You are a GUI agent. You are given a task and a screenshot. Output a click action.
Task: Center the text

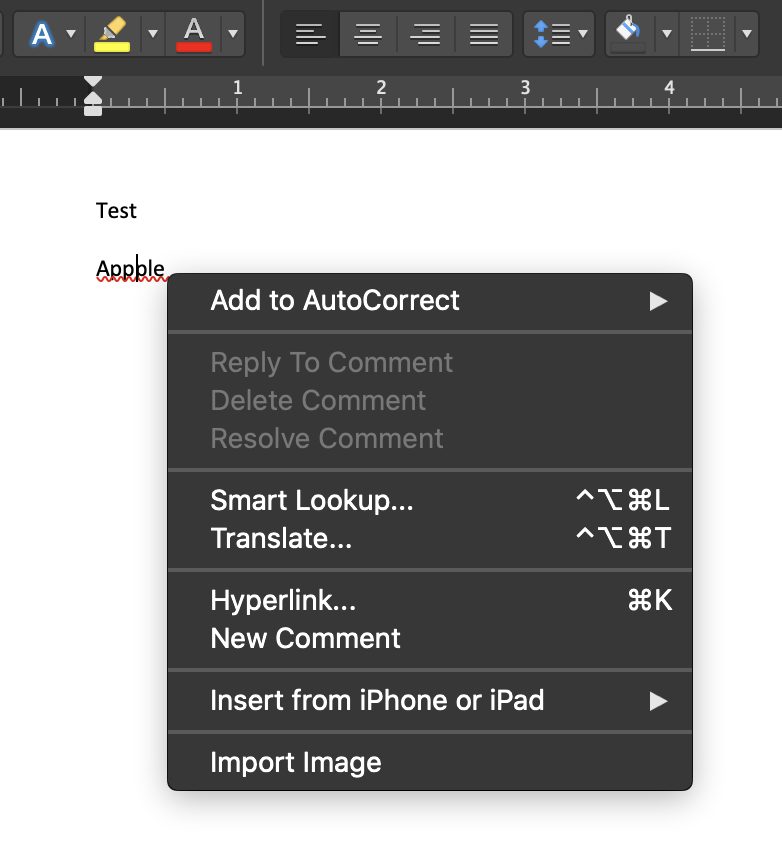point(368,34)
